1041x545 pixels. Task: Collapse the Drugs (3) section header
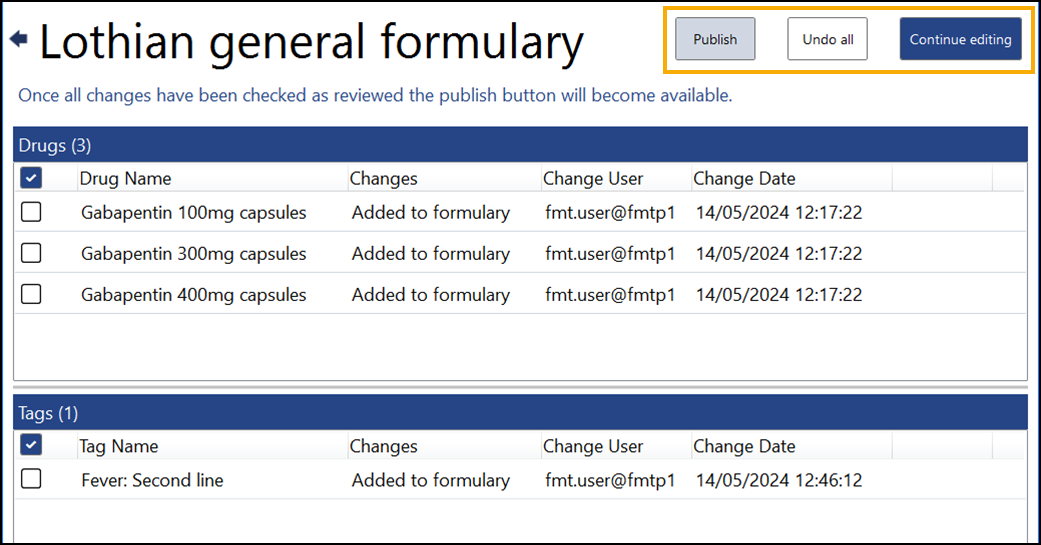(55, 146)
